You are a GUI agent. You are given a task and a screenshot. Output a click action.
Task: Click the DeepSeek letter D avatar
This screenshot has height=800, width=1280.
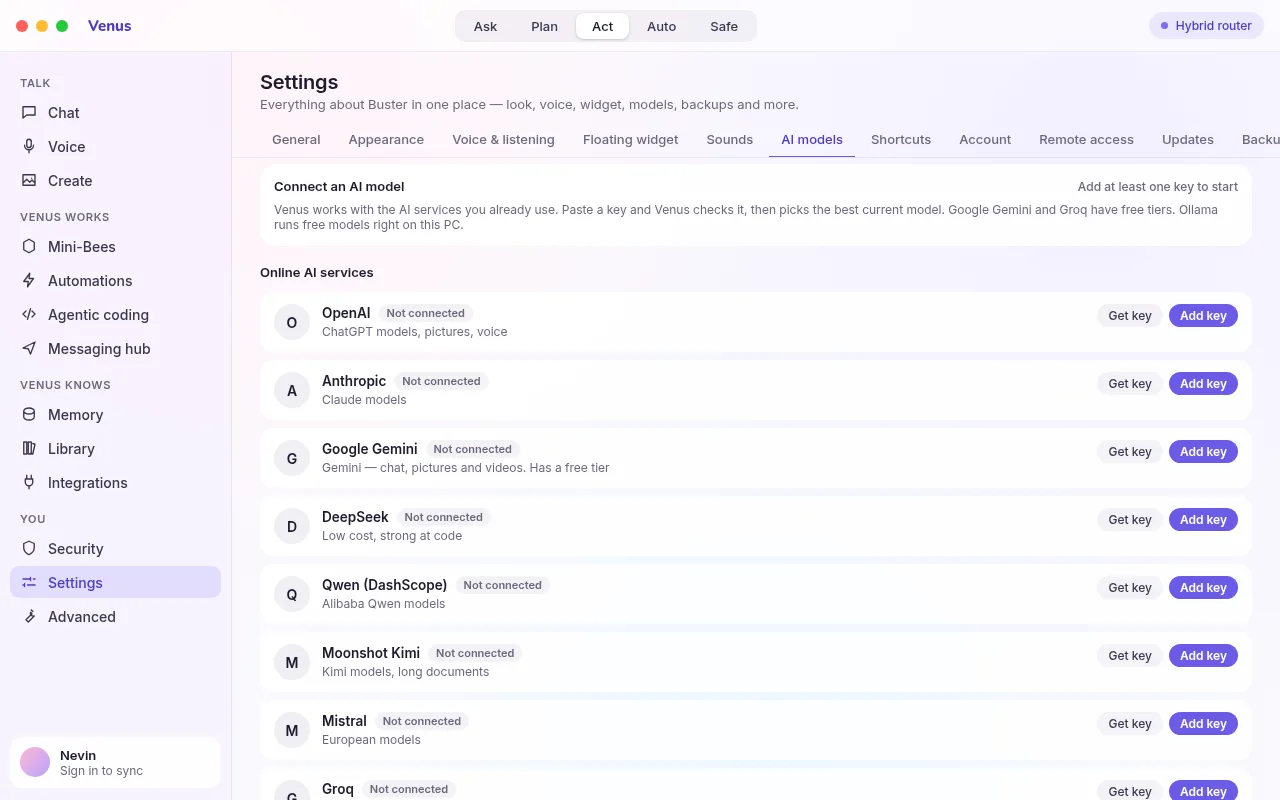pos(292,526)
